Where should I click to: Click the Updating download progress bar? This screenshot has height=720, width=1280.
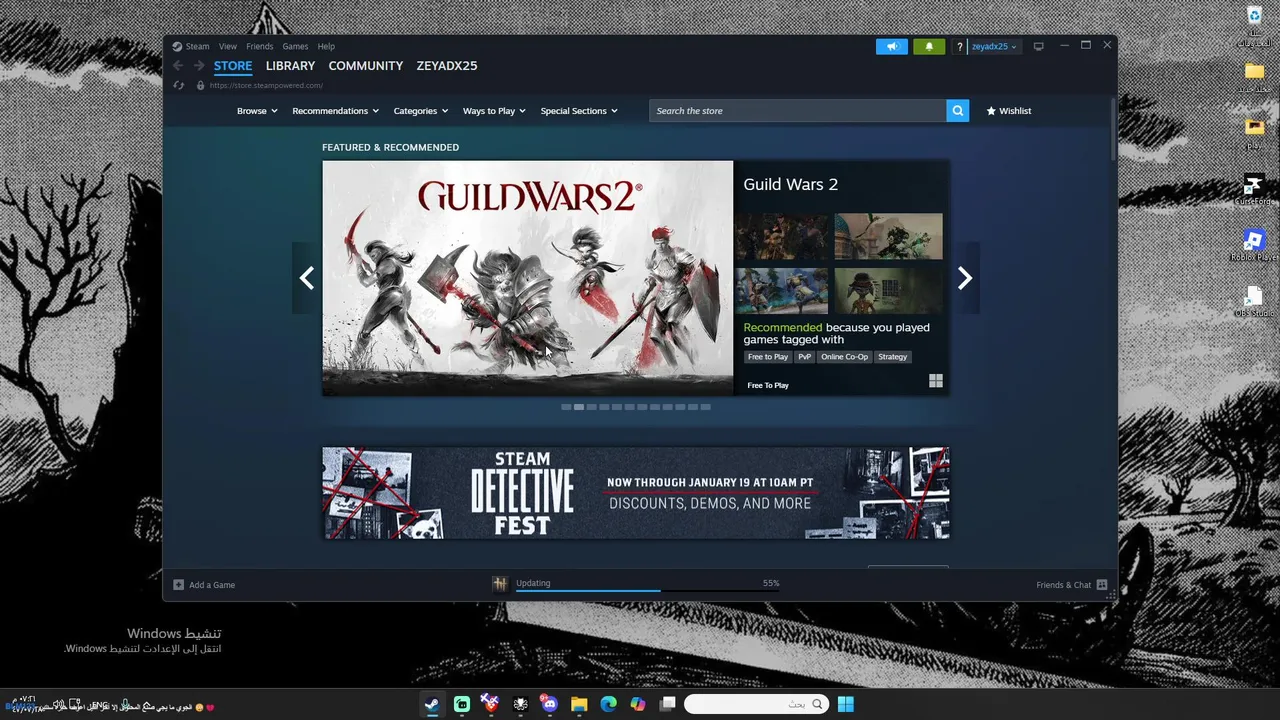point(648,590)
